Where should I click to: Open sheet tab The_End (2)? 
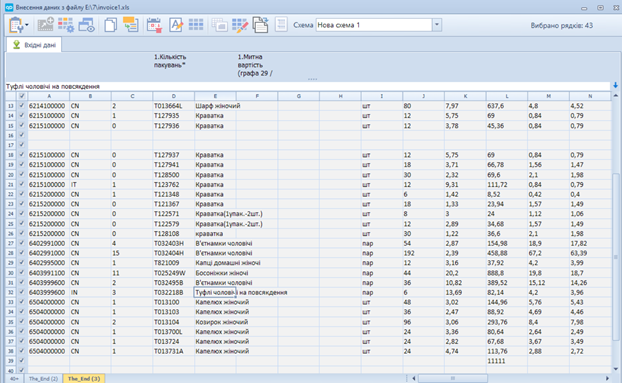43,379
